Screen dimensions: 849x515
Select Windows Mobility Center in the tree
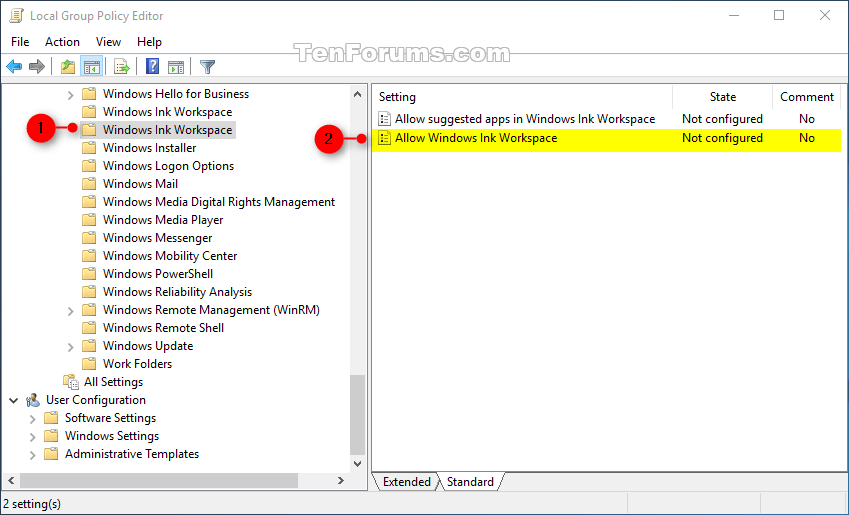click(170, 256)
